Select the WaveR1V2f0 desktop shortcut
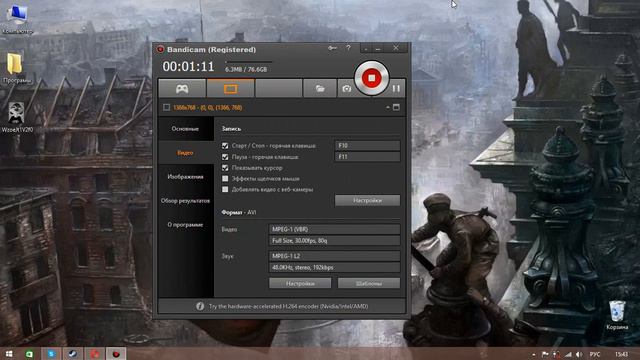The height and width of the screenshot is (360, 640). tap(17, 117)
